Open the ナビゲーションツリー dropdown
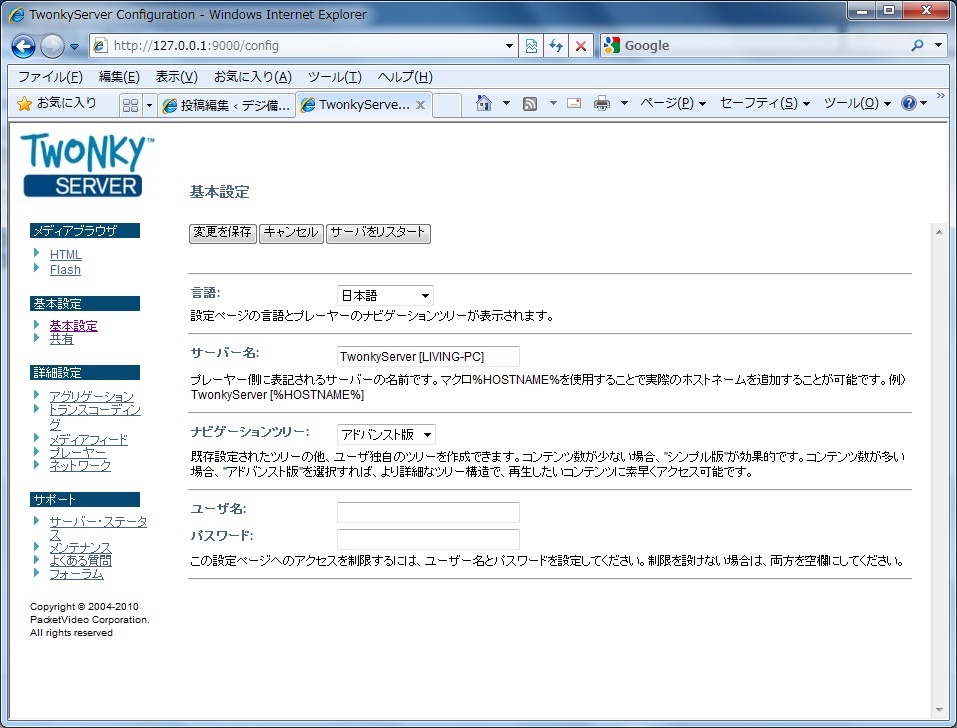957x728 pixels. (x=386, y=434)
